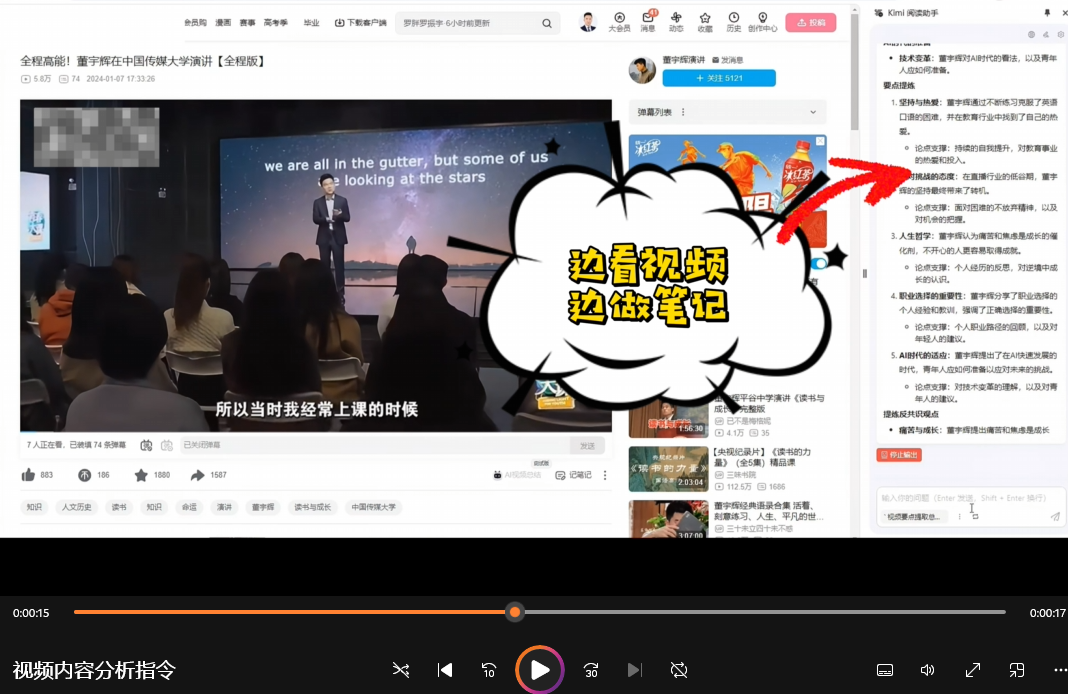Open 记笔记 note-taking button
Viewport: 1068px width, 694px height.
click(573, 475)
